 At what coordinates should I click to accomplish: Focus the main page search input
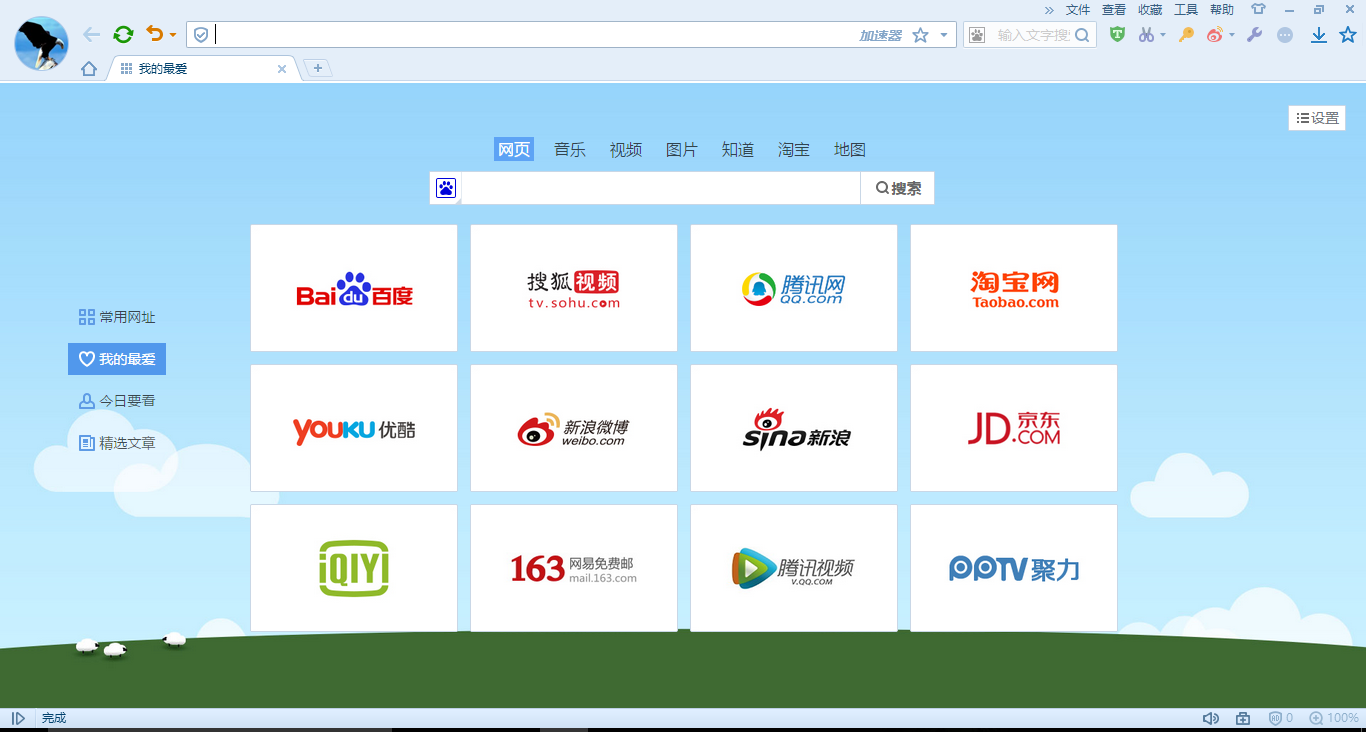(660, 188)
